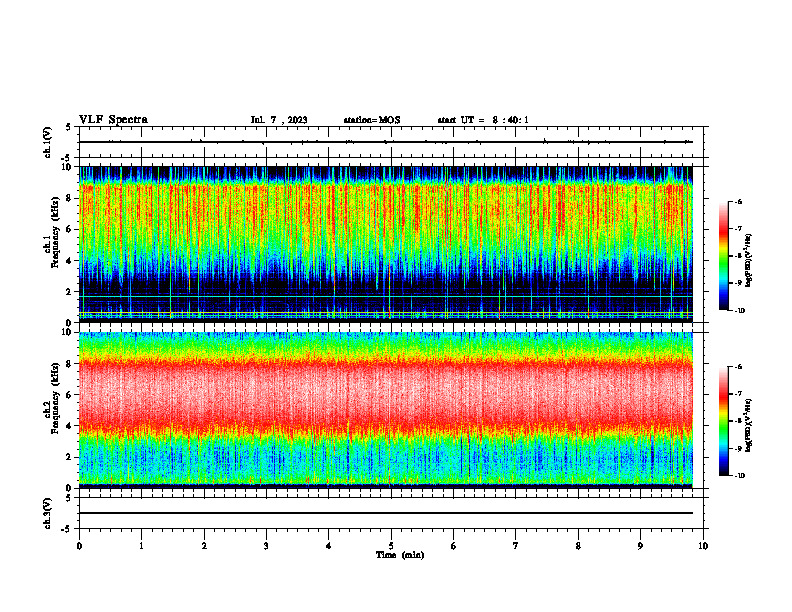The image size is (792, 612).
Task: Click the "-6" label on ch.2 color bar
Action: click(x=738, y=367)
